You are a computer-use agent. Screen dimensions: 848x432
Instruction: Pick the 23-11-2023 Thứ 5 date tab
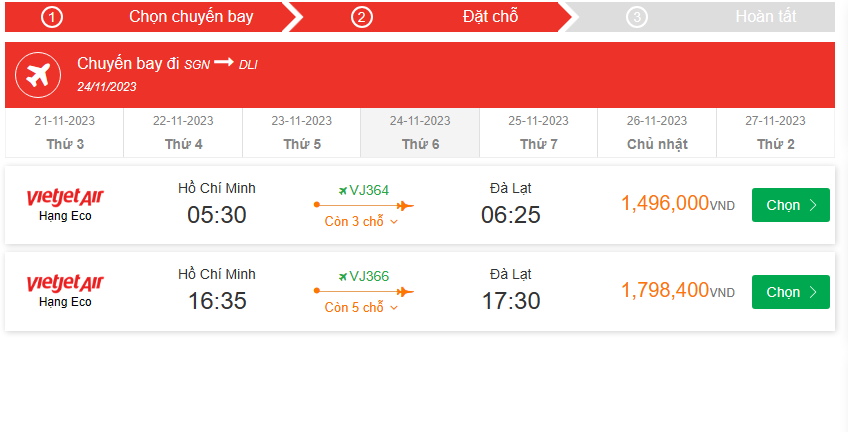click(x=302, y=132)
